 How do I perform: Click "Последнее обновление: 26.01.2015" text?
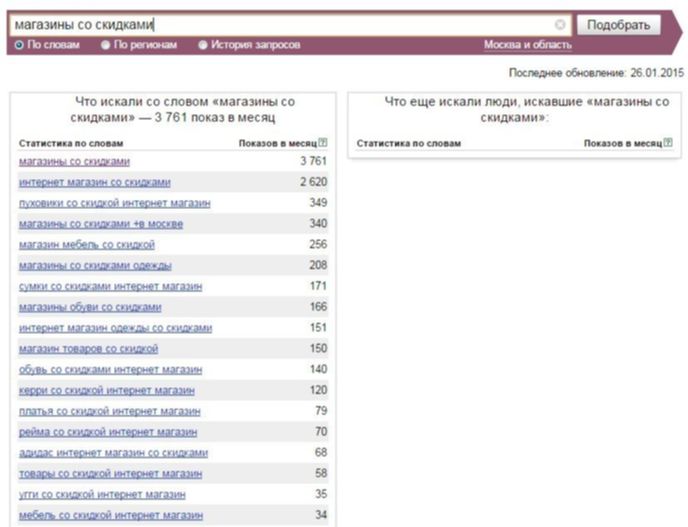(596, 73)
